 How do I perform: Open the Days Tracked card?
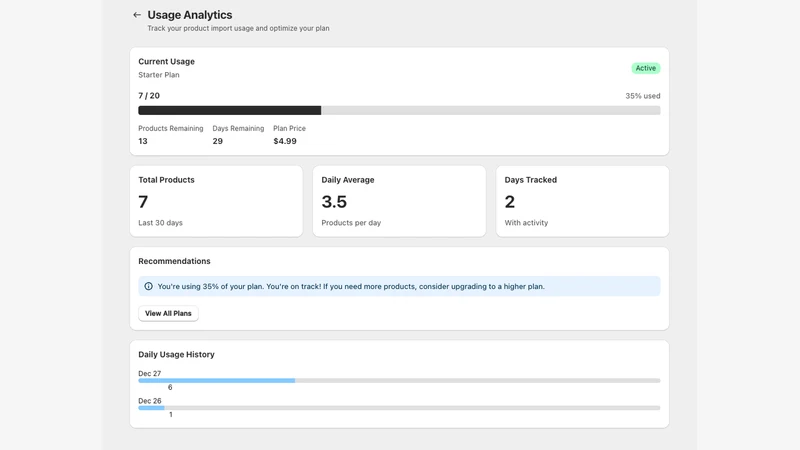[582, 201]
